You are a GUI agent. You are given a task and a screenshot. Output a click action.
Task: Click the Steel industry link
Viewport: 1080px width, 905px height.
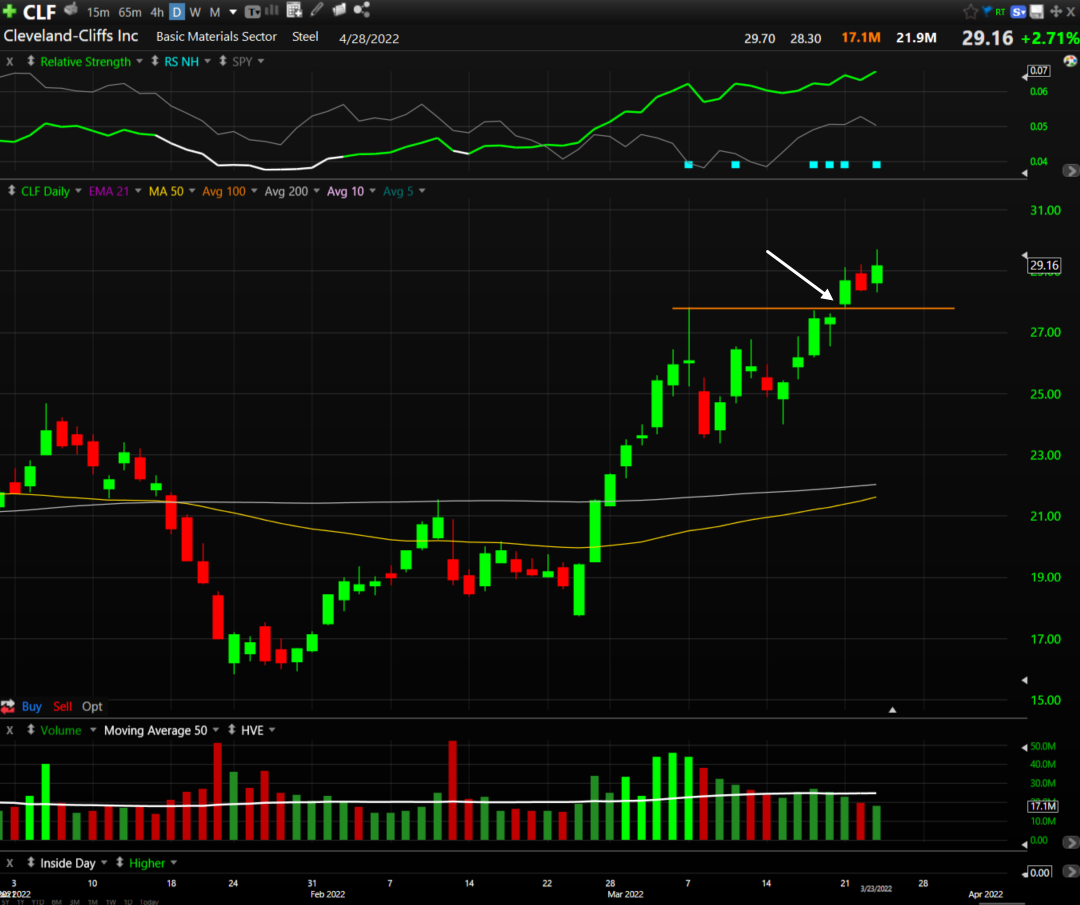(305, 37)
